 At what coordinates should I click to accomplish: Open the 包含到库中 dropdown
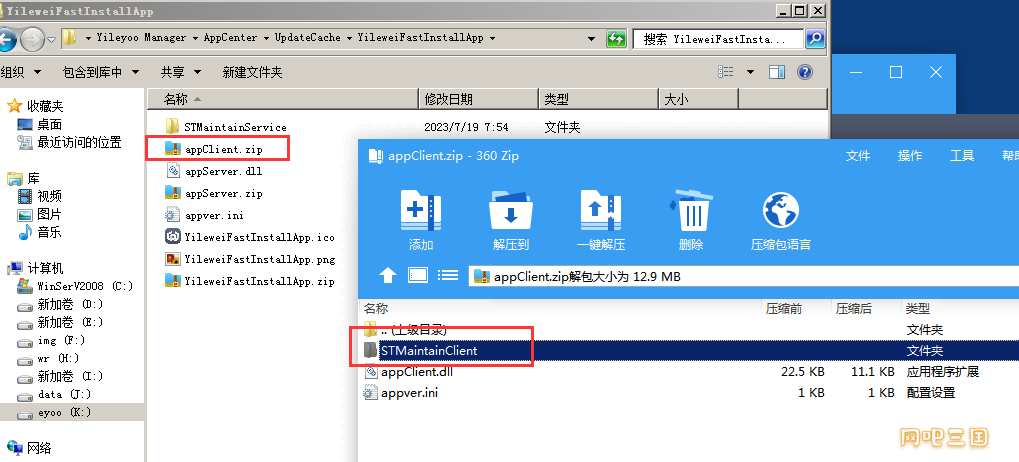pos(101,72)
